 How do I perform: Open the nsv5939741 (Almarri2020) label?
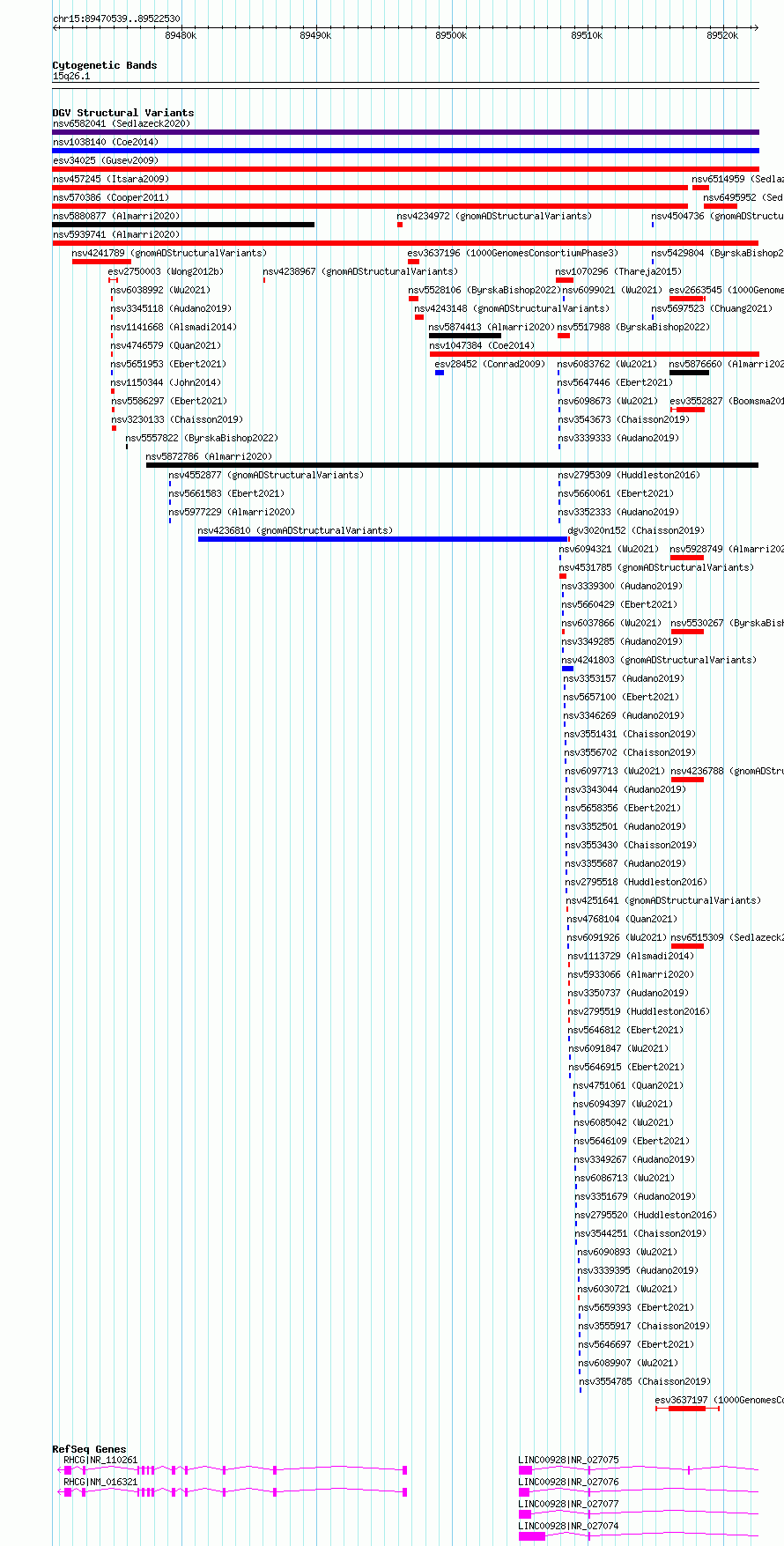[116, 234]
